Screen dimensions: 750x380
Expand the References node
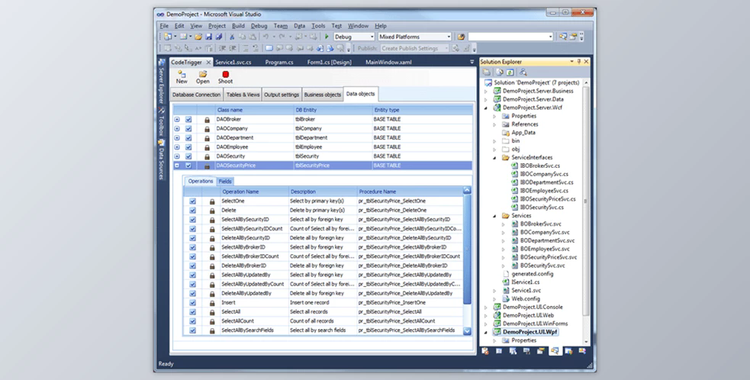495,124
